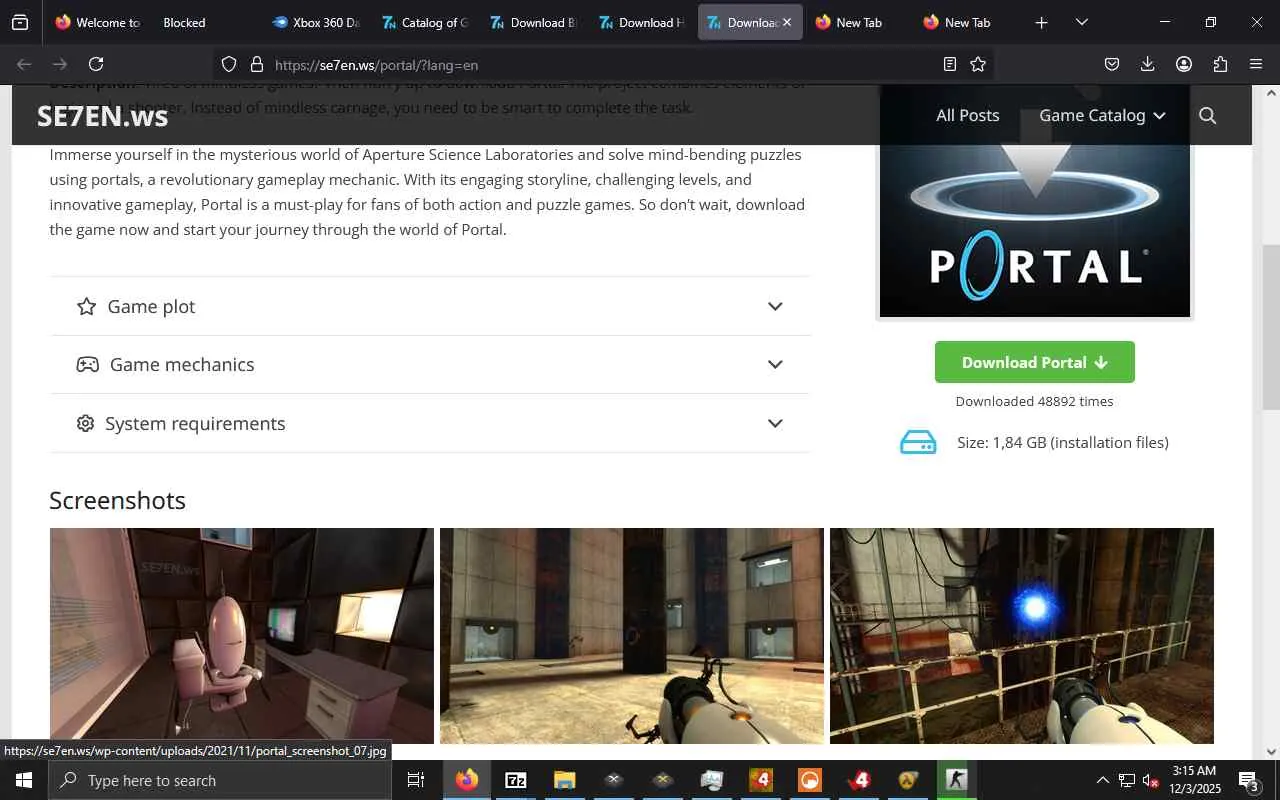Go to the SE7EN.ws home logo
The height and width of the screenshot is (800, 1280).
pos(102,116)
